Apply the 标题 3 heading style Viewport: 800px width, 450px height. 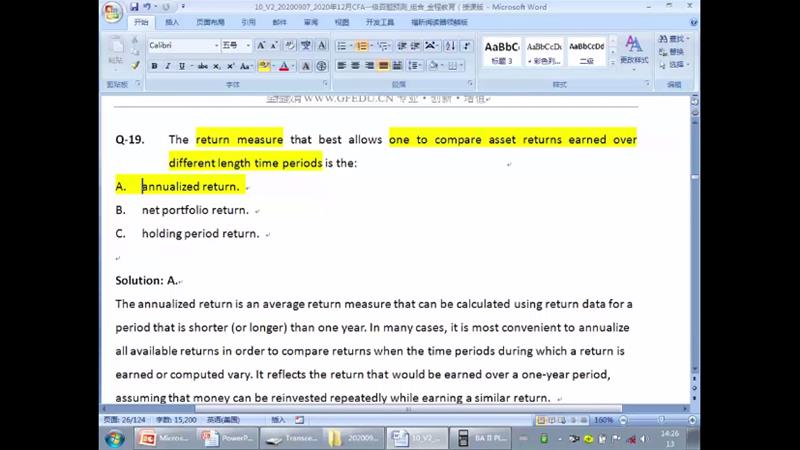point(502,52)
